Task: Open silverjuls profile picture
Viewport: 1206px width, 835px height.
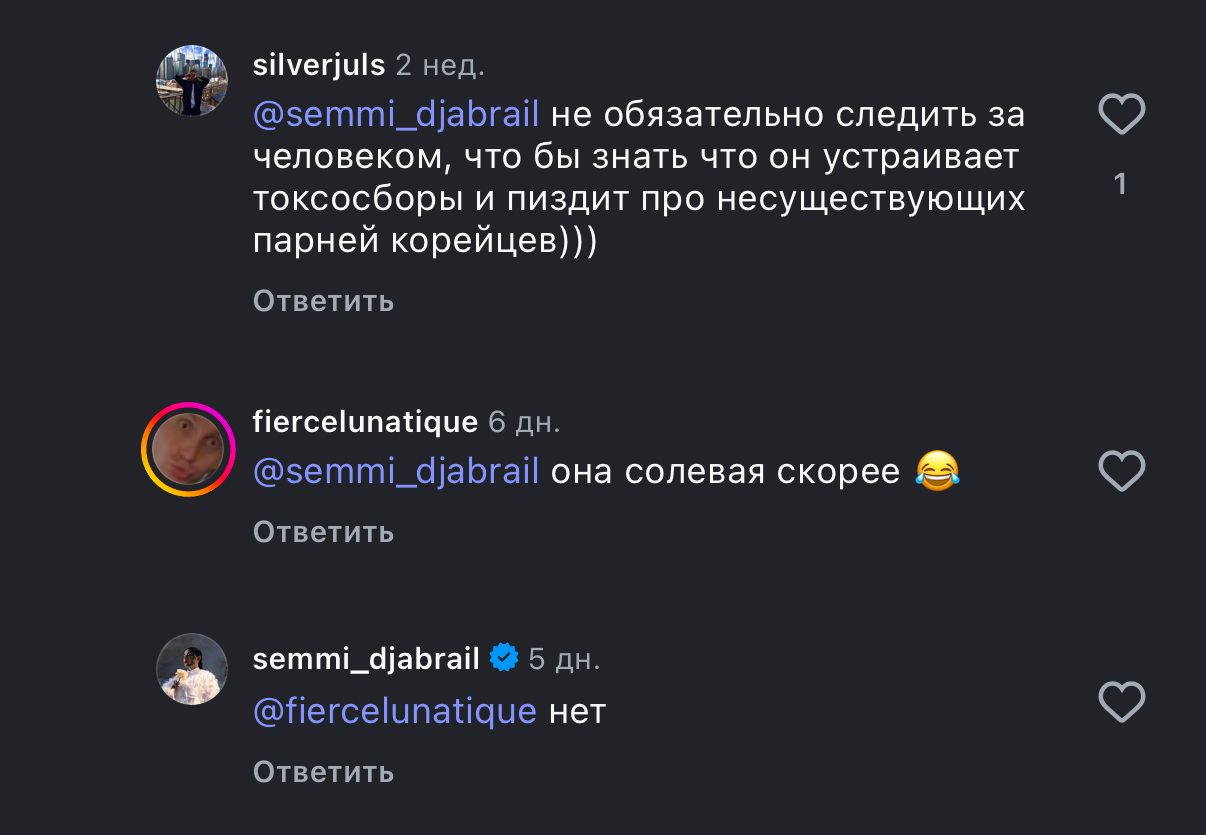Action: [192, 81]
